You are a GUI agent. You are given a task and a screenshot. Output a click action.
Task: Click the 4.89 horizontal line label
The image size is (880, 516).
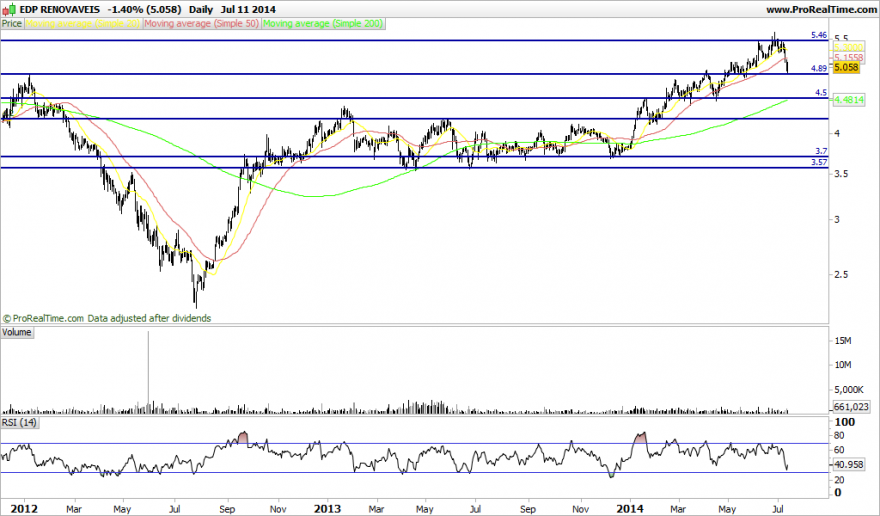pyautogui.click(x=819, y=69)
